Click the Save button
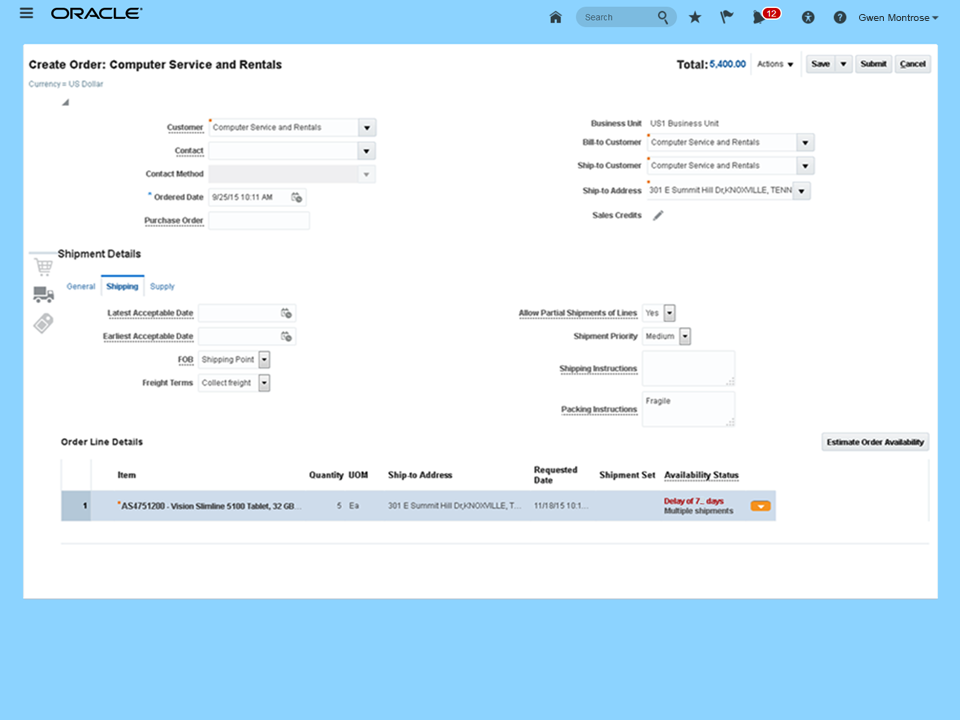This screenshot has width=960, height=720. tap(820, 64)
